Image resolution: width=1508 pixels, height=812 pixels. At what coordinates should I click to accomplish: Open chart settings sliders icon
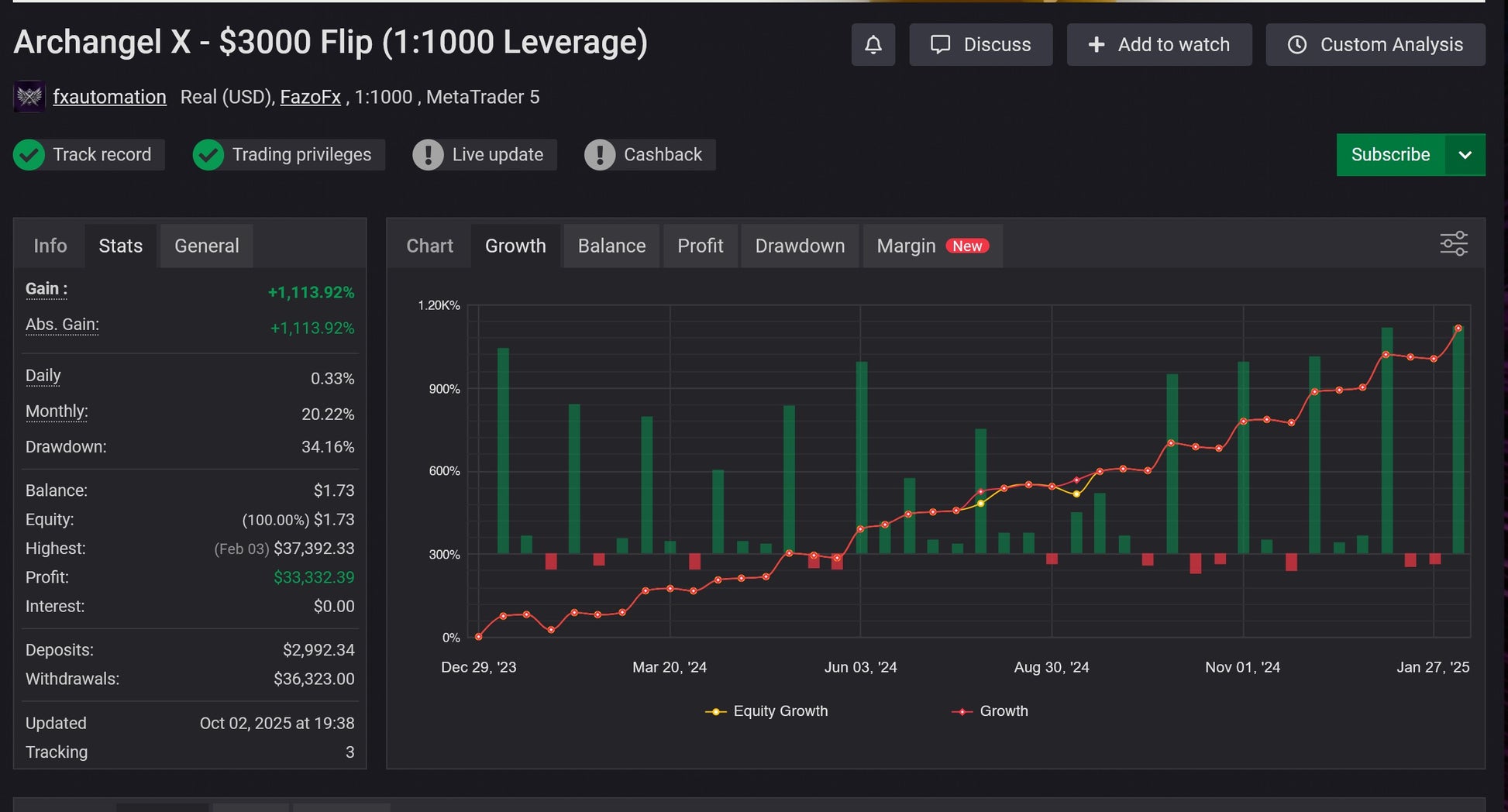[1453, 244]
